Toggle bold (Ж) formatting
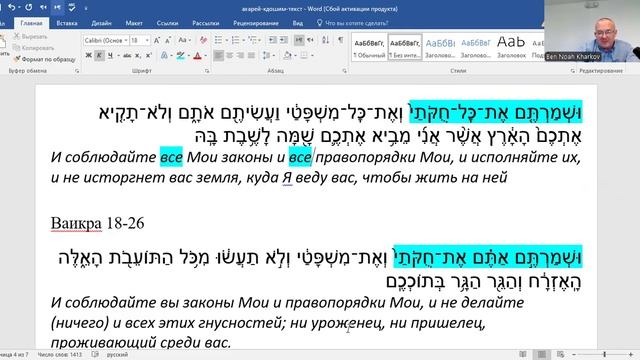The image size is (640, 360). pos(89,55)
